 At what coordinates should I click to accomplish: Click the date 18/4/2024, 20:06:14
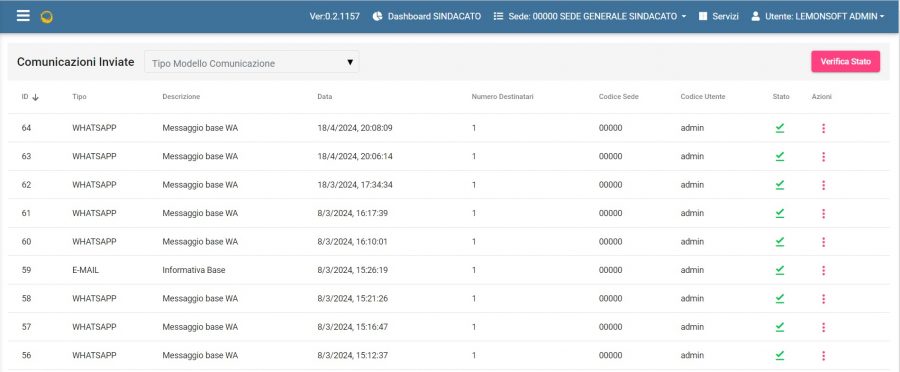pos(355,156)
